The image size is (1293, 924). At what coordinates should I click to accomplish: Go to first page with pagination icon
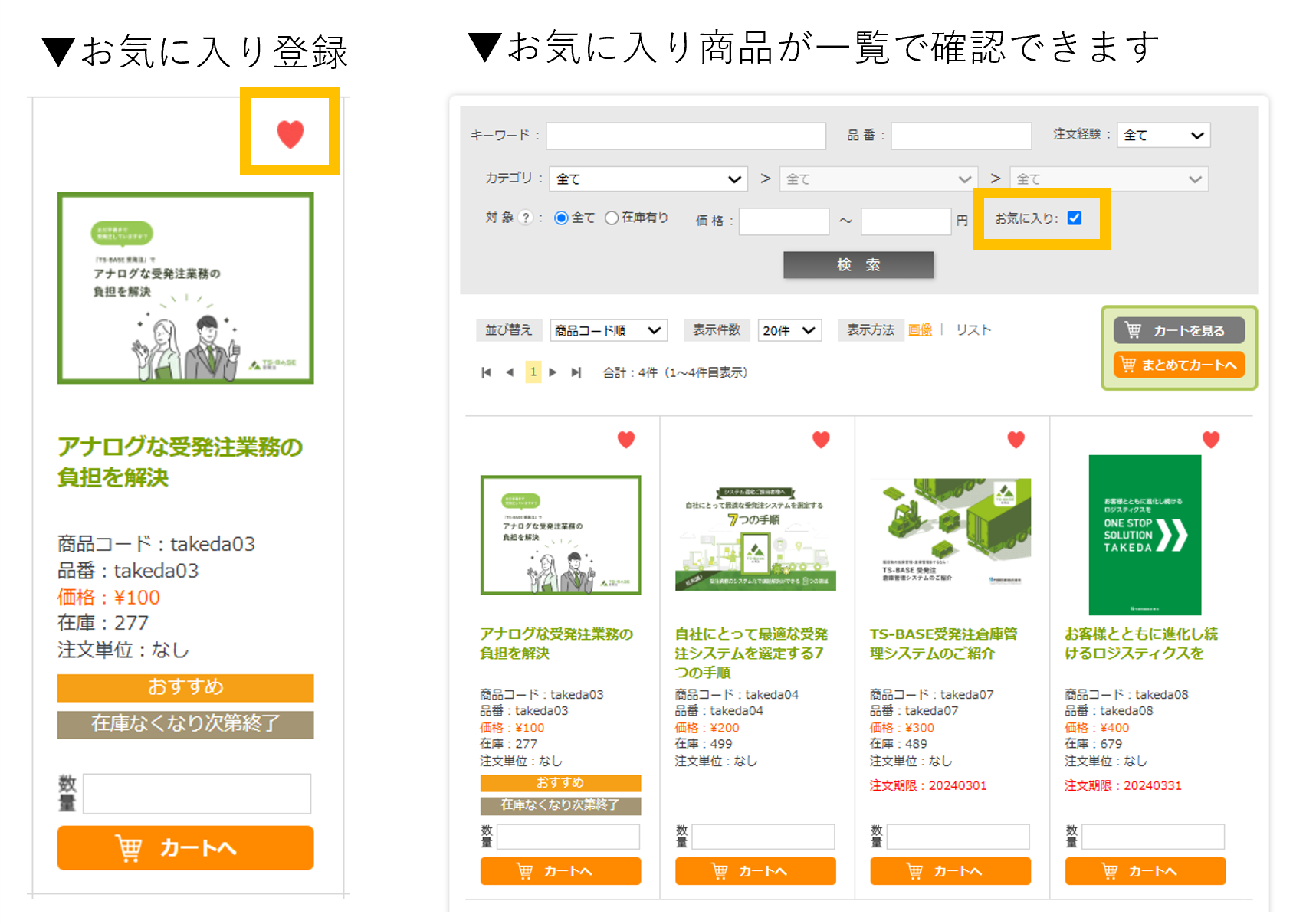pos(486,372)
